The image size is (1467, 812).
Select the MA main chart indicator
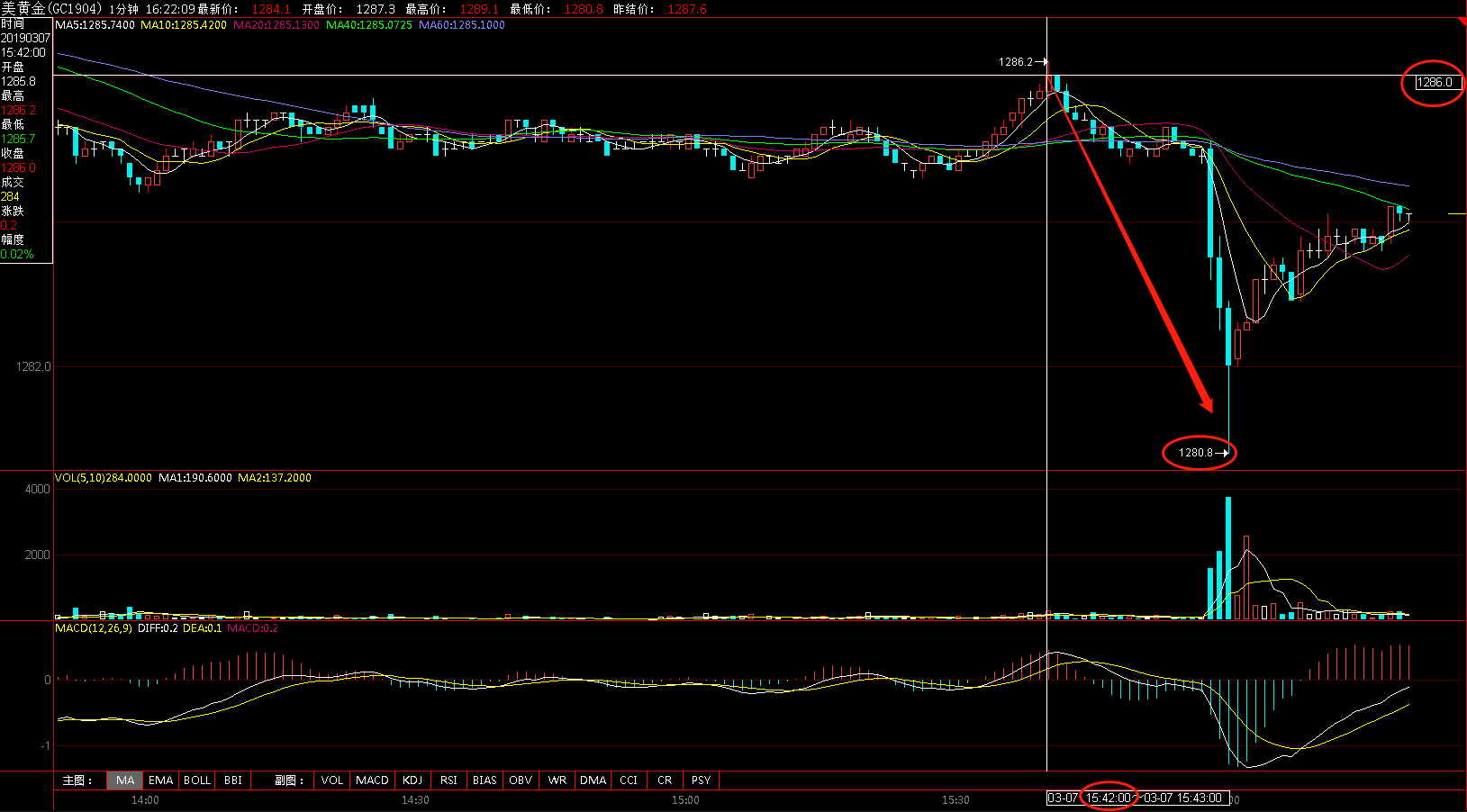click(125, 780)
